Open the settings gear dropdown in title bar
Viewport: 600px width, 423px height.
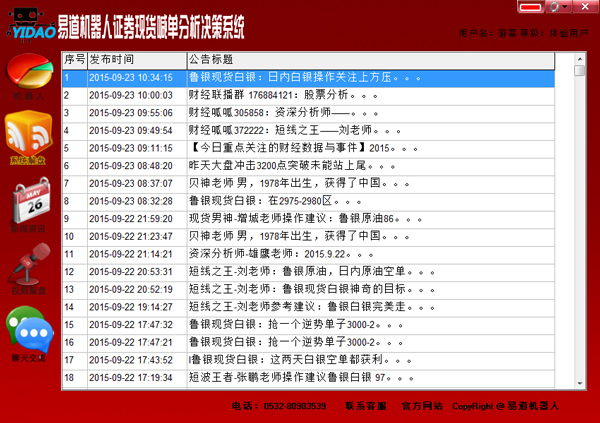tap(558, 7)
